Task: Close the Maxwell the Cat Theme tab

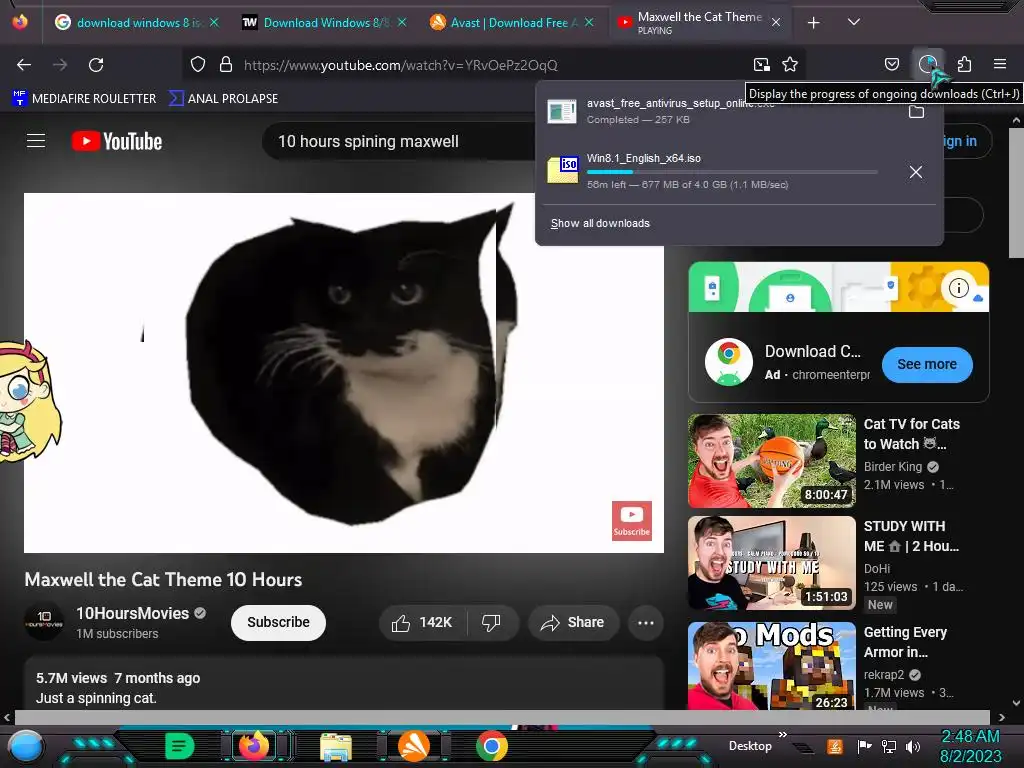Action: (776, 23)
